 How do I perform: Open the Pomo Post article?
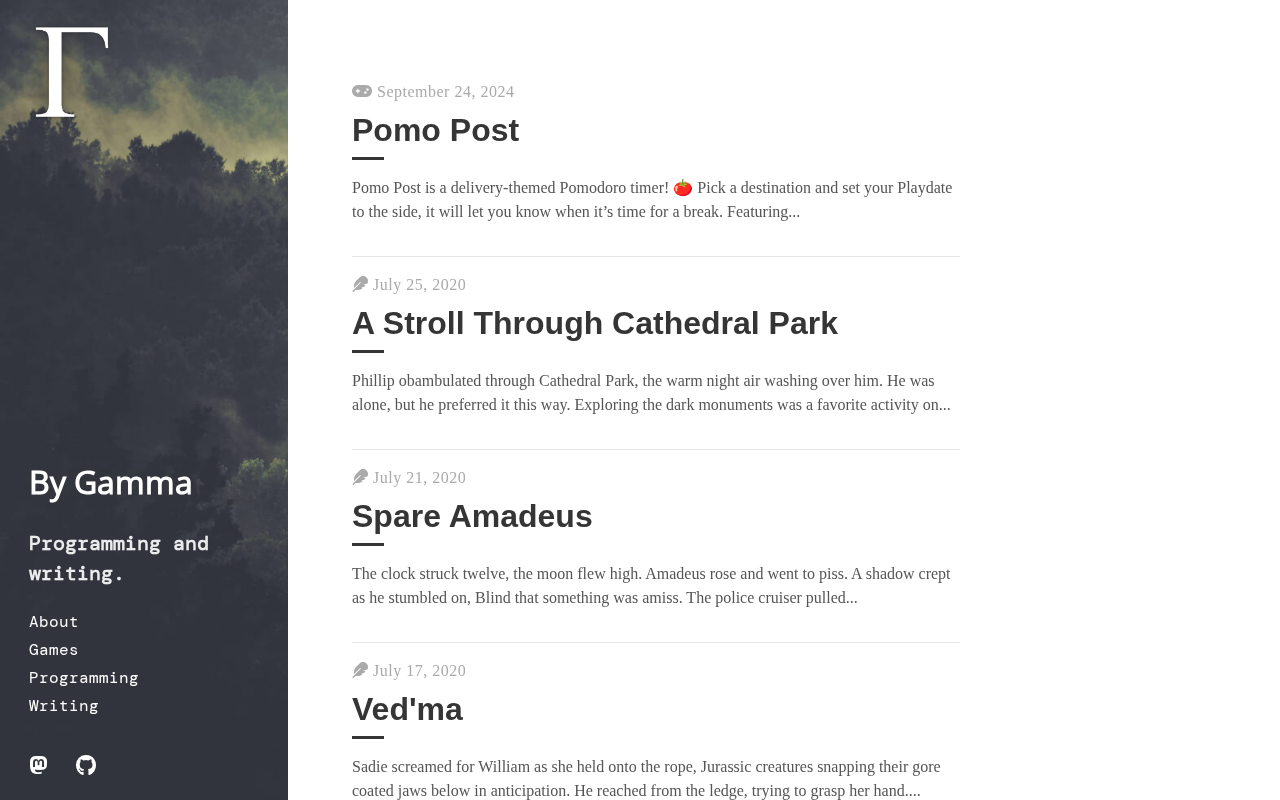(x=435, y=130)
